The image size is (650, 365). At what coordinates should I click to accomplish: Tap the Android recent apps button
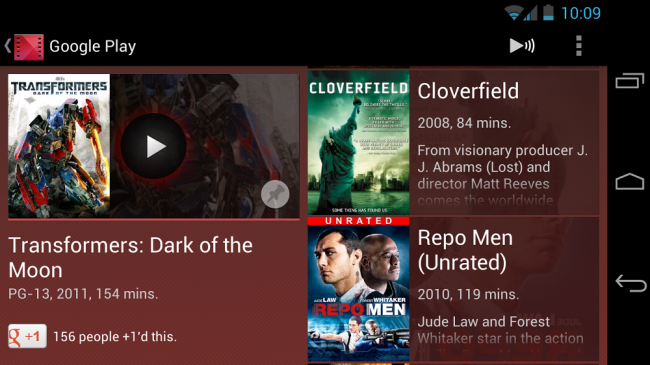click(x=630, y=80)
